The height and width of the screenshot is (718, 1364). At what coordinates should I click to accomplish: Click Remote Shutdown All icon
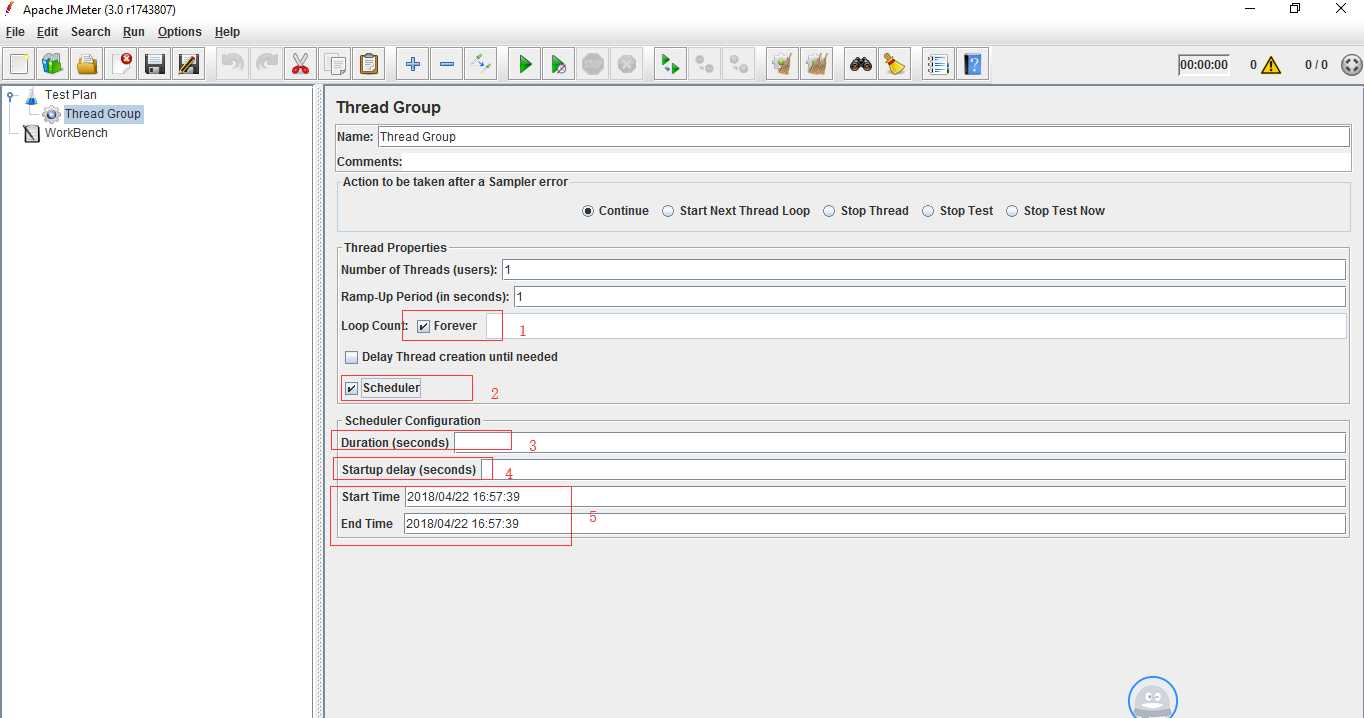738,65
